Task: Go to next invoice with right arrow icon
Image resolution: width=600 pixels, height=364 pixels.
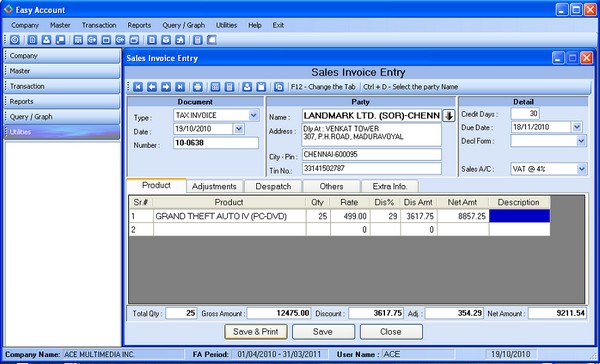Action: (166, 87)
